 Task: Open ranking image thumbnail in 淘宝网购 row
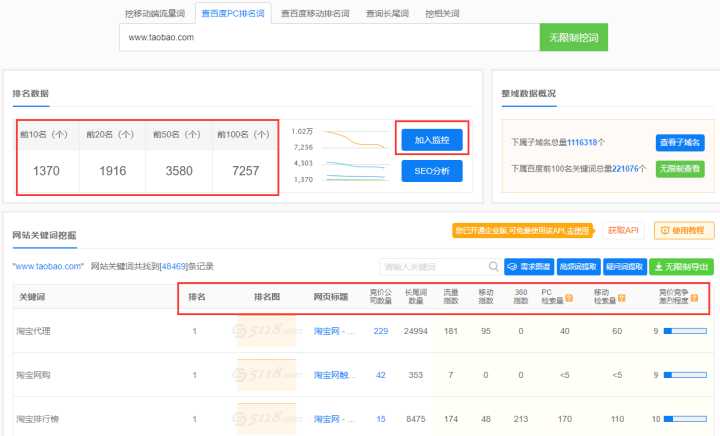click(x=266, y=375)
